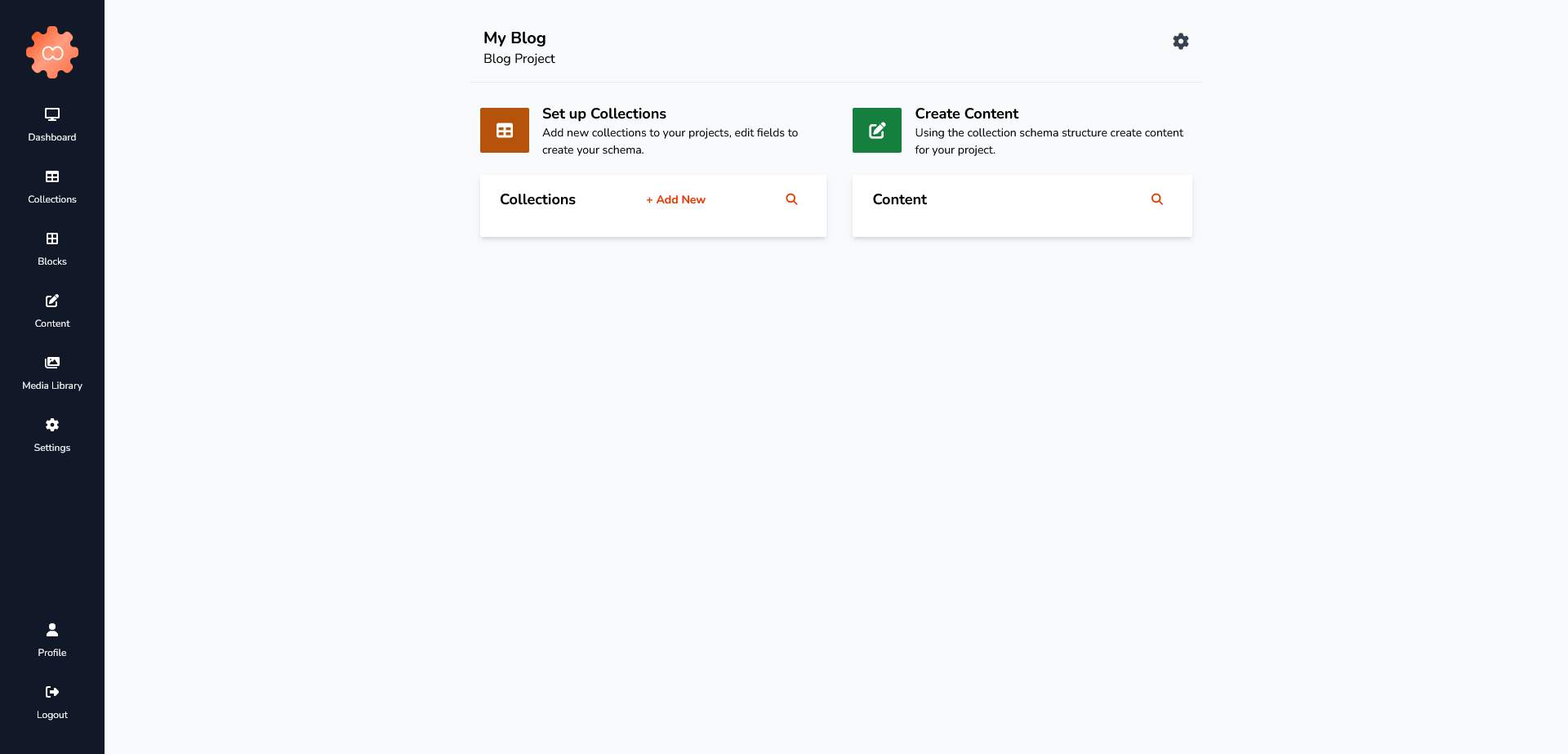Open the Settings gear icon in sidebar
The height and width of the screenshot is (754, 1568).
[x=52, y=425]
